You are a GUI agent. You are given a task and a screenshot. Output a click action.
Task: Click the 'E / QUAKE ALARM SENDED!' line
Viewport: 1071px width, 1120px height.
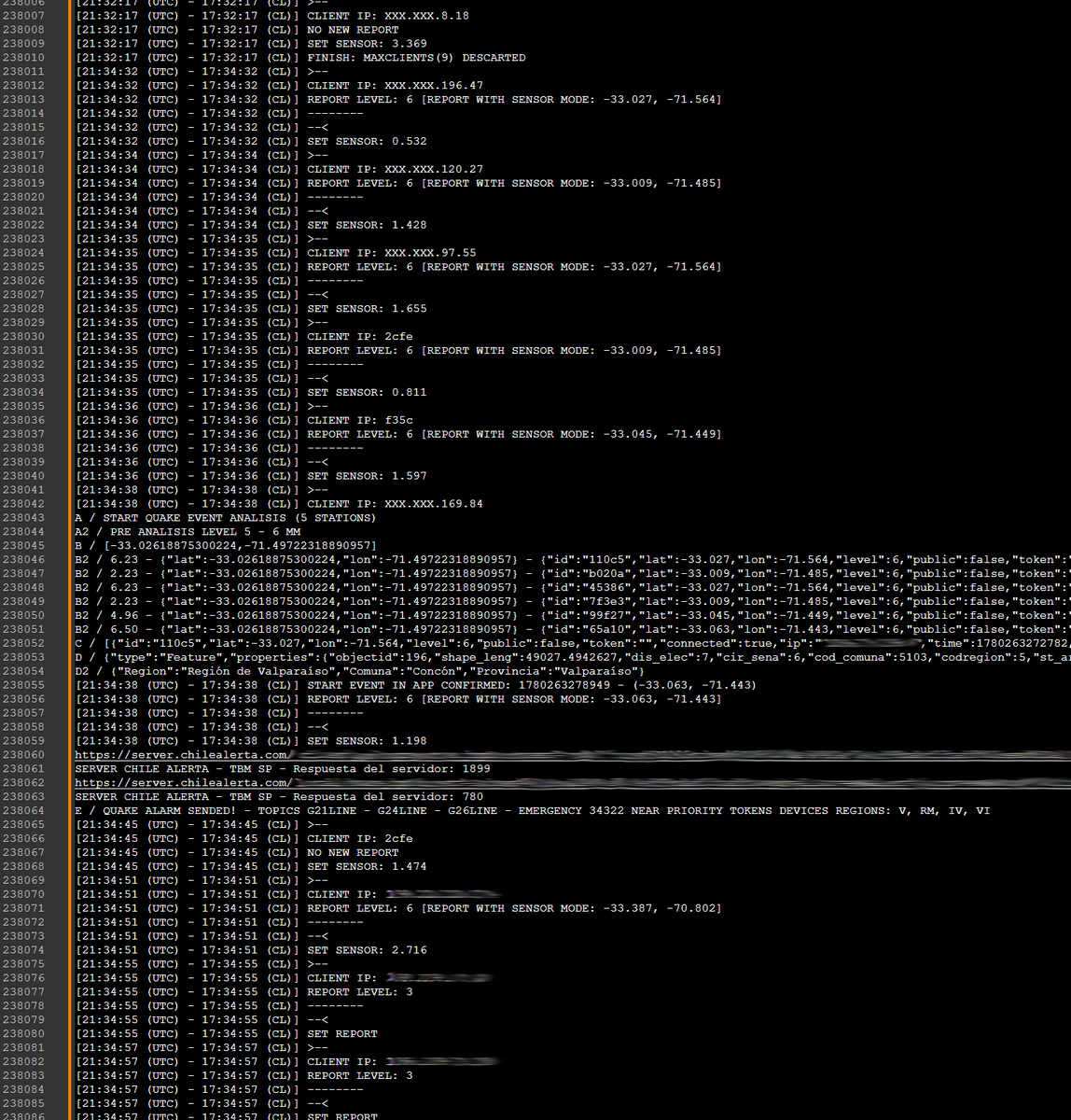point(533,811)
